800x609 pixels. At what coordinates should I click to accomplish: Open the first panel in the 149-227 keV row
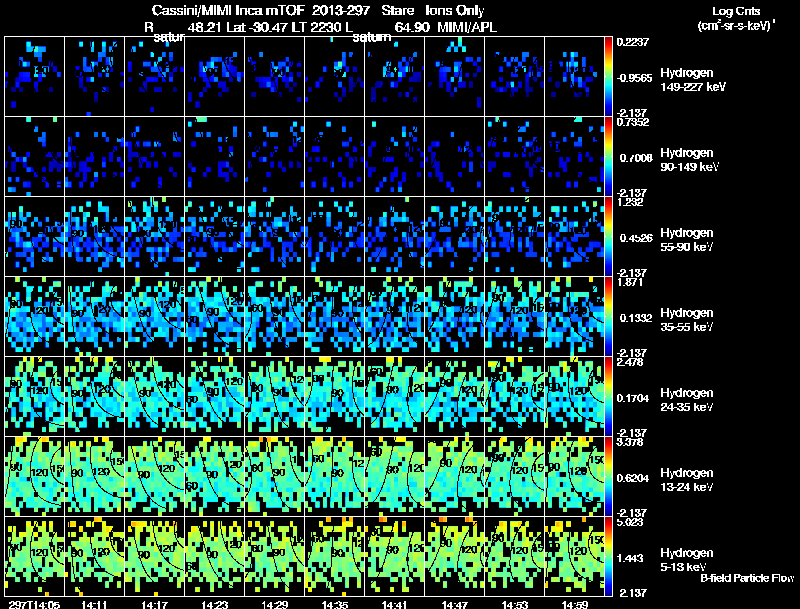[x=35, y=76]
